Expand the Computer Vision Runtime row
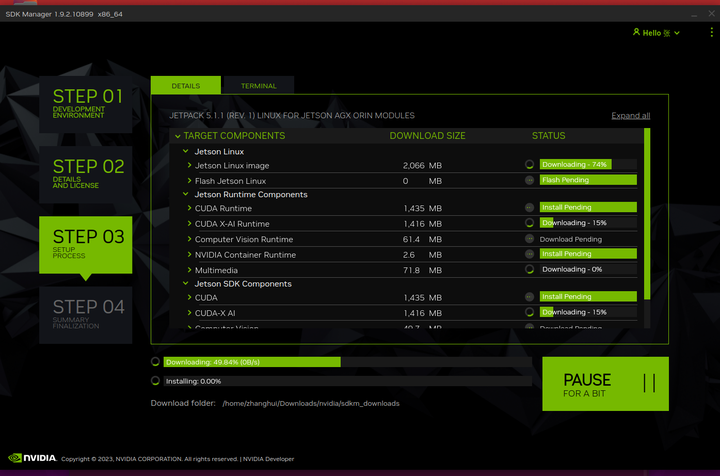 pos(189,239)
